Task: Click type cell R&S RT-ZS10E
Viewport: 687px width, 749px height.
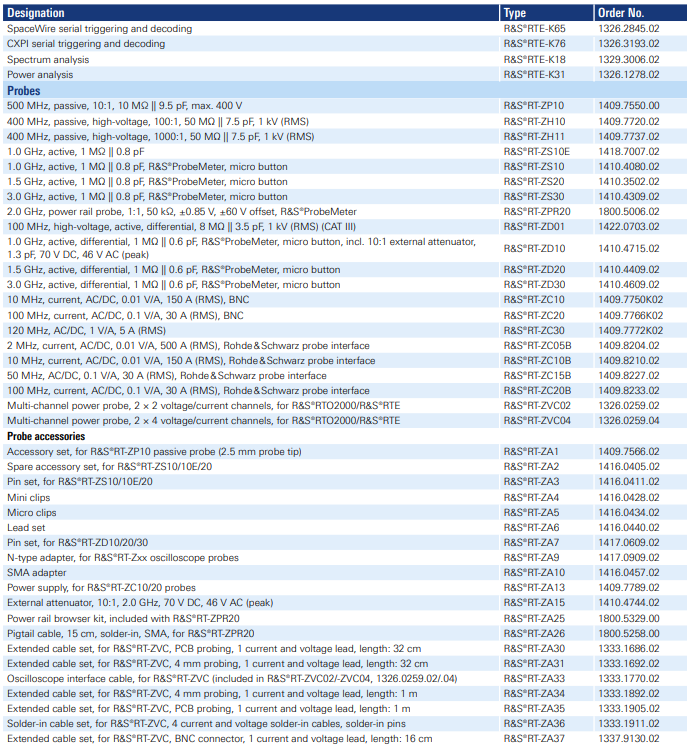Action: [537, 152]
